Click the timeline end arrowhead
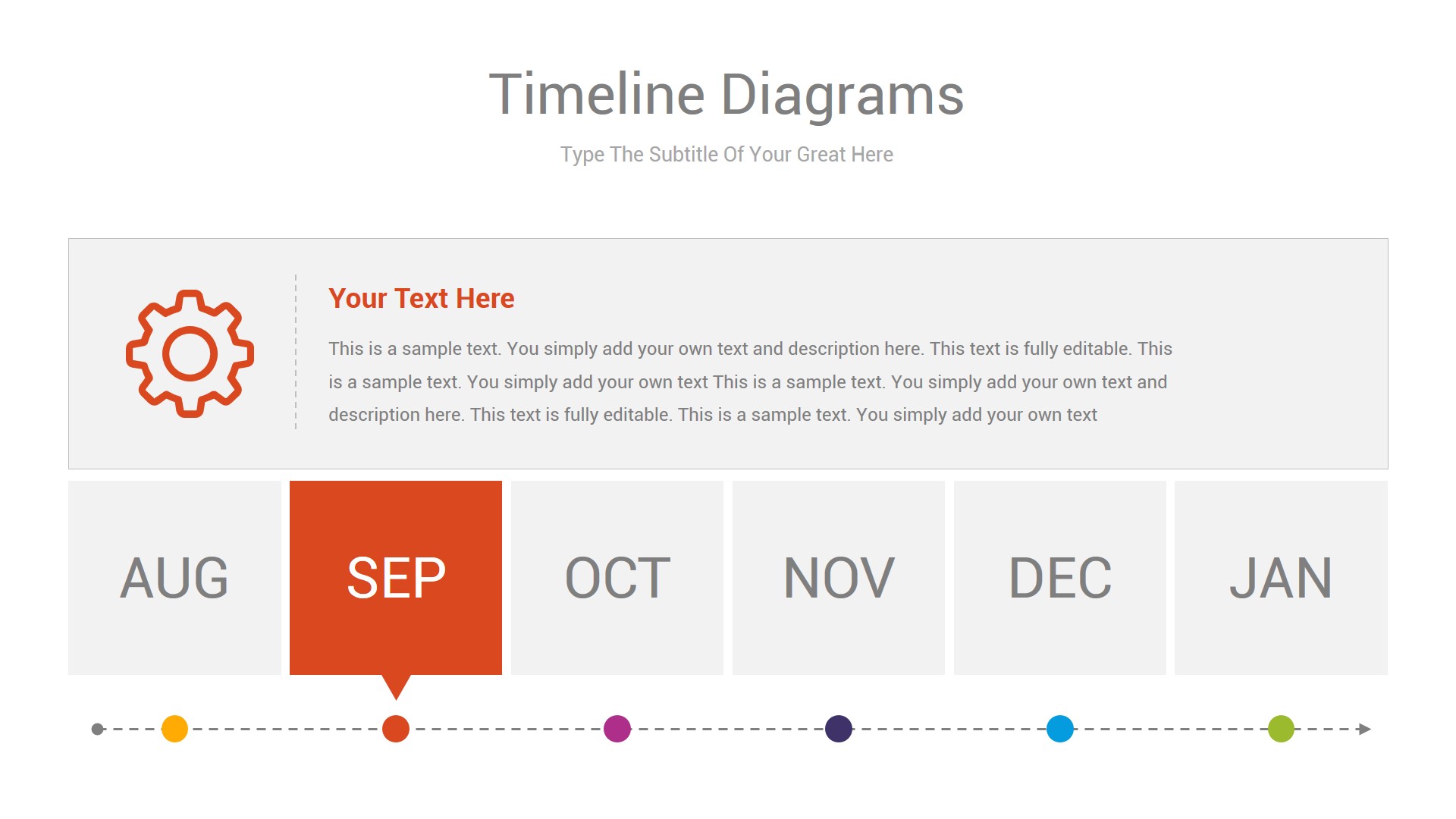 1365,729
